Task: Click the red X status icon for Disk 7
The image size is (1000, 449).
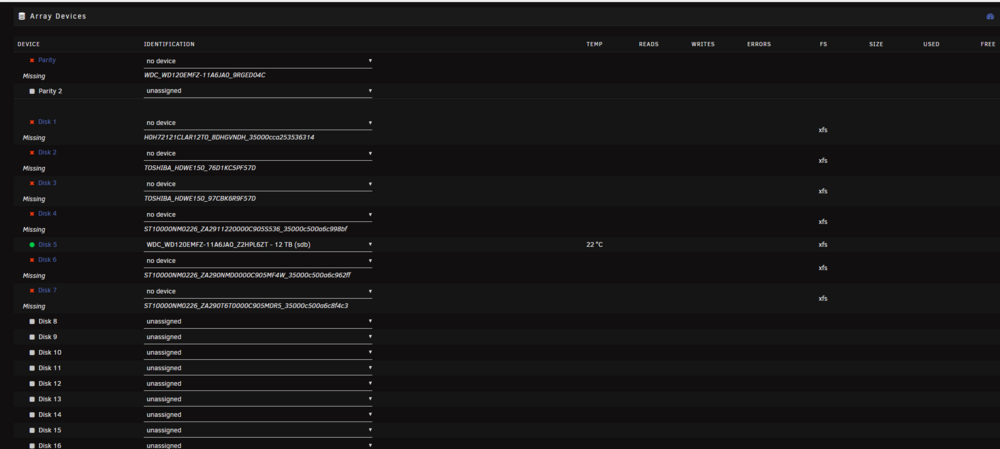Action: click(32, 290)
